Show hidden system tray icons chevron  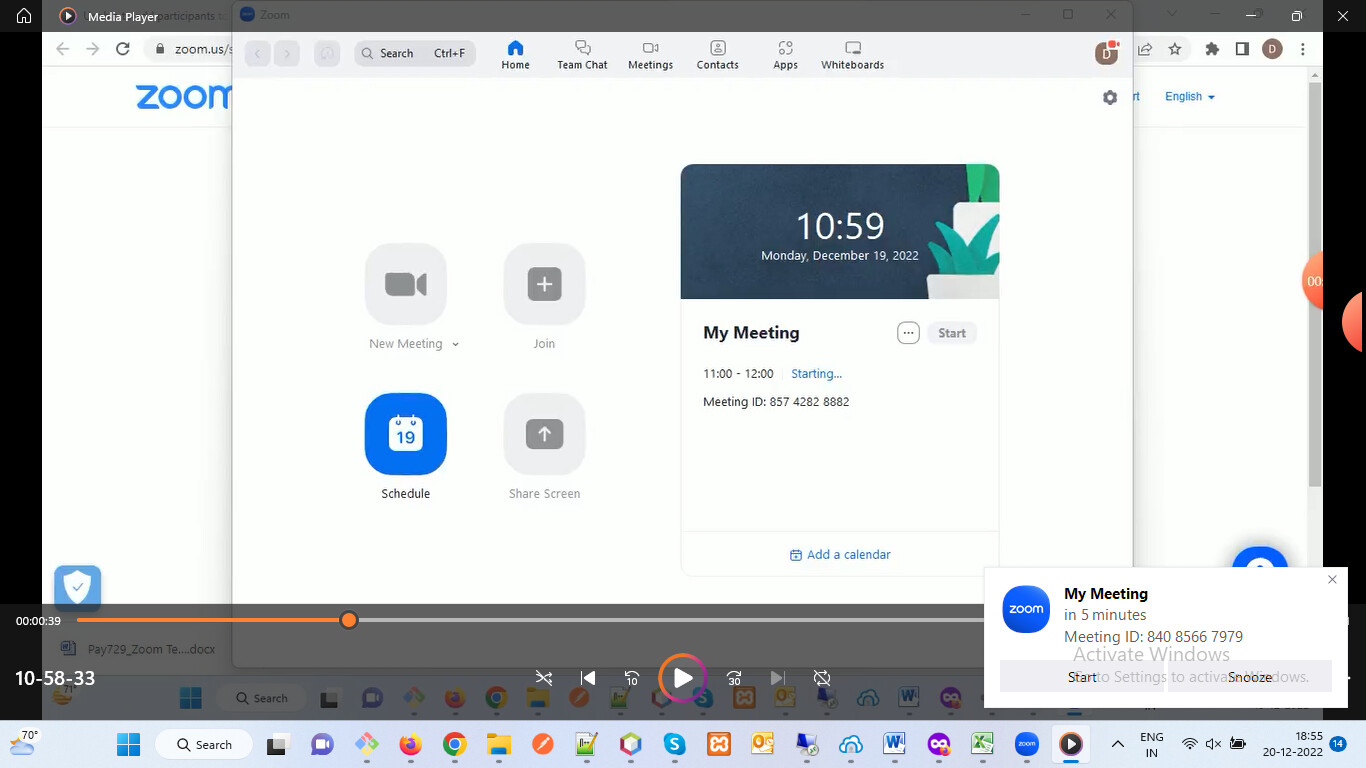click(1118, 744)
